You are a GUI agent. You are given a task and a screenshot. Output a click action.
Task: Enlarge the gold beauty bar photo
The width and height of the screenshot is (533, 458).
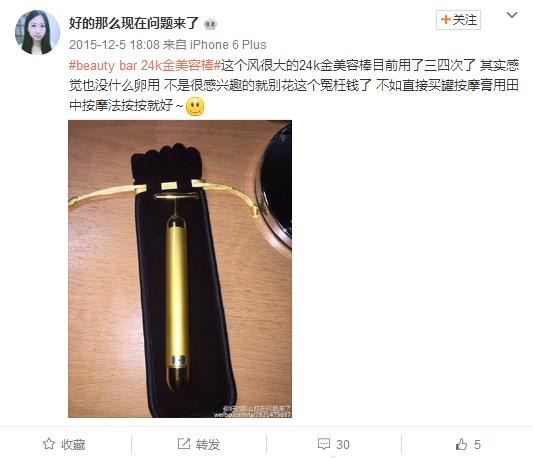click(180, 269)
